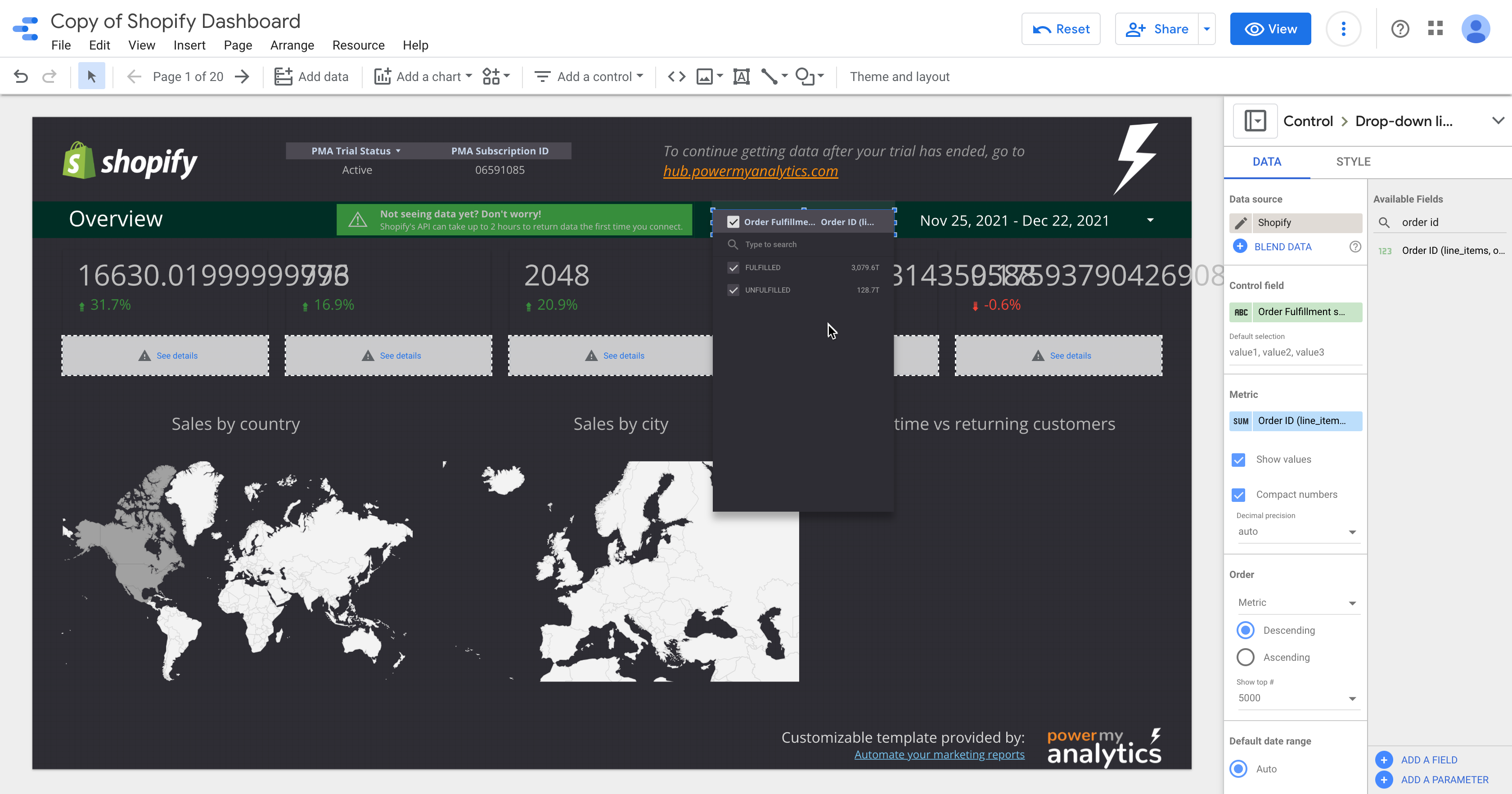Viewport: 1512px width, 794px height.
Task: Click the BLEND DATA button
Action: [x=1282, y=247]
